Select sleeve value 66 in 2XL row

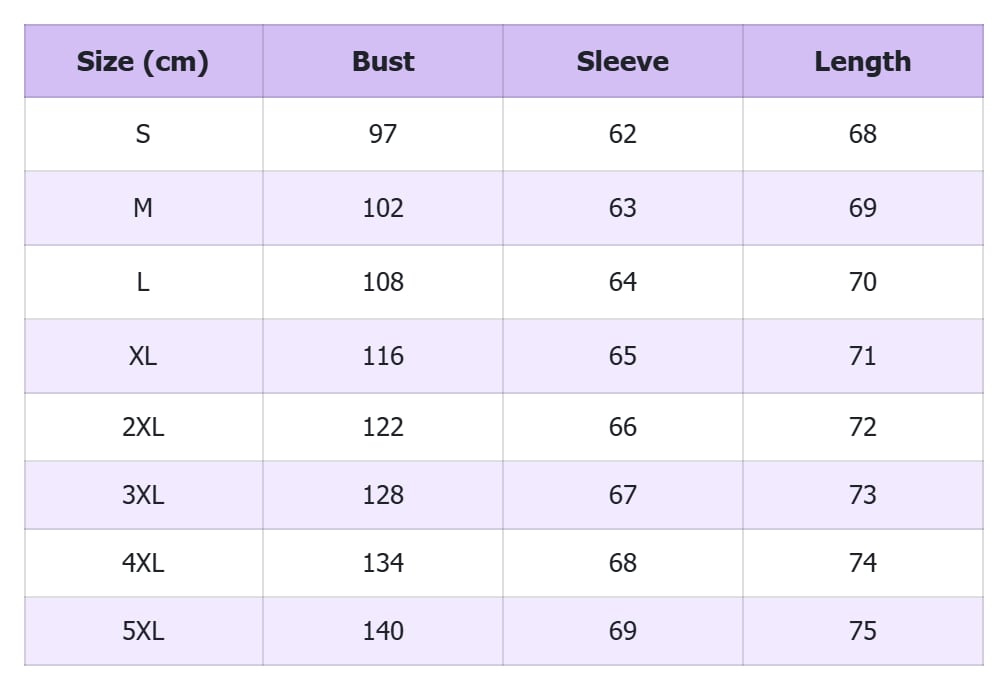(x=622, y=427)
